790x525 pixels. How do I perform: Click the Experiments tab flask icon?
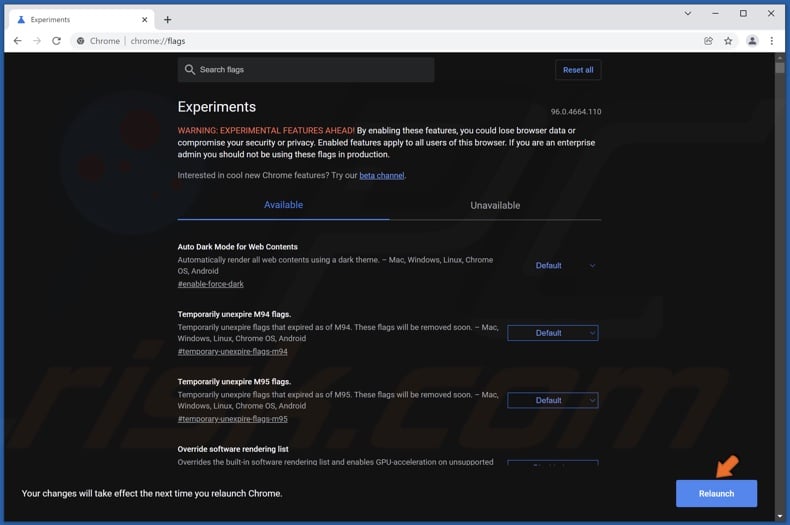pos(21,20)
